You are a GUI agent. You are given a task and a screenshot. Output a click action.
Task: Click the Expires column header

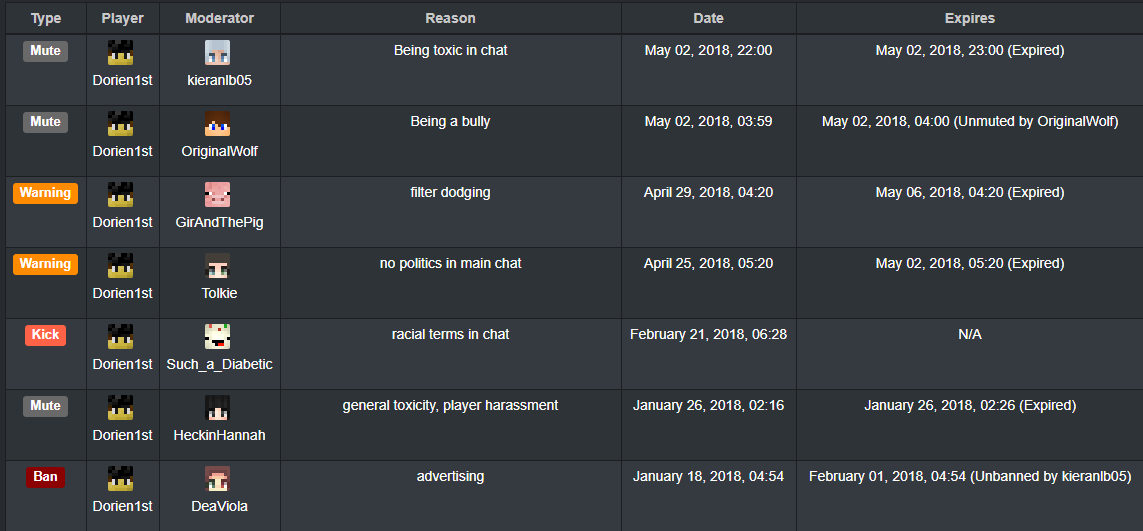pyautogui.click(x=970, y=18)
